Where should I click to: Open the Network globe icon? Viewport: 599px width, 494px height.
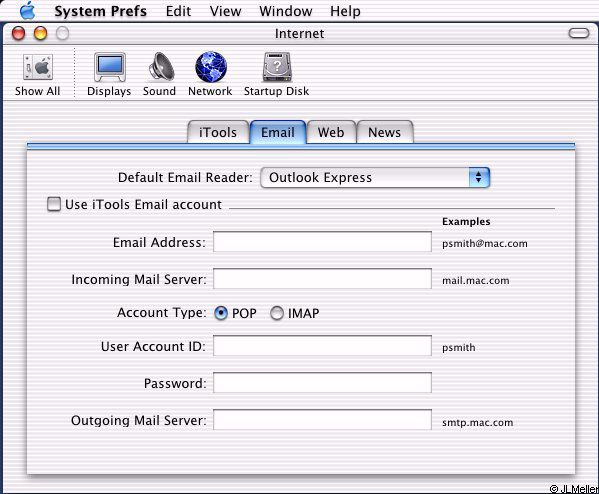tap(211, 67)
